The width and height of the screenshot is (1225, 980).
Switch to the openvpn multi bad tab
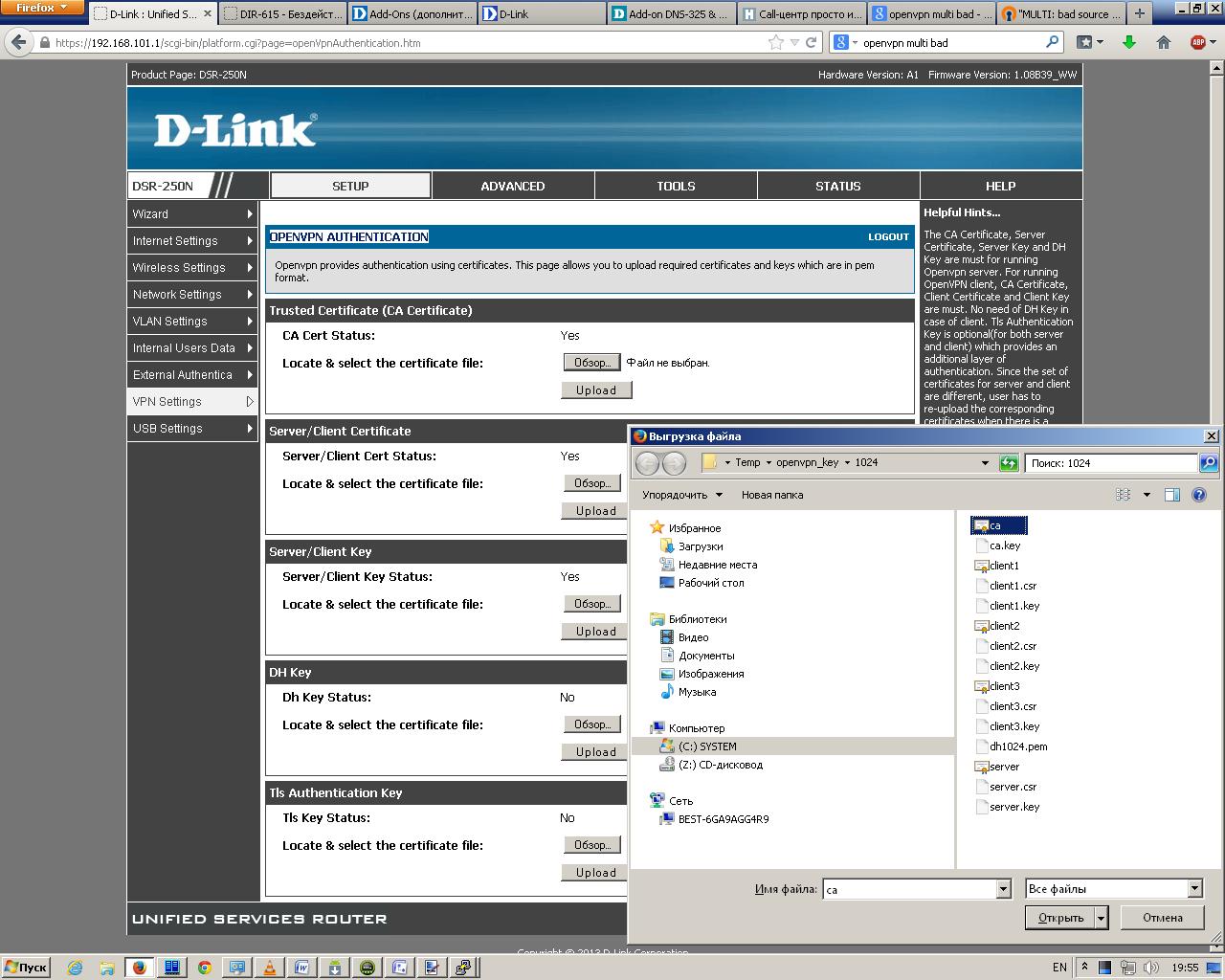(931, 14)
